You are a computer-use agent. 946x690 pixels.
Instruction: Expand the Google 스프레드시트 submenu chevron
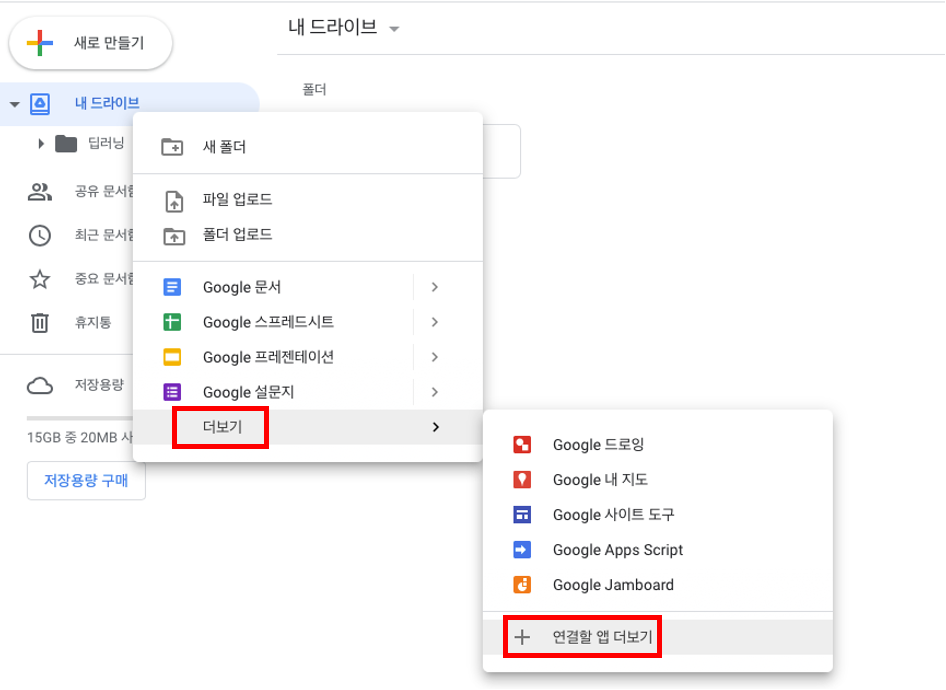434,322
